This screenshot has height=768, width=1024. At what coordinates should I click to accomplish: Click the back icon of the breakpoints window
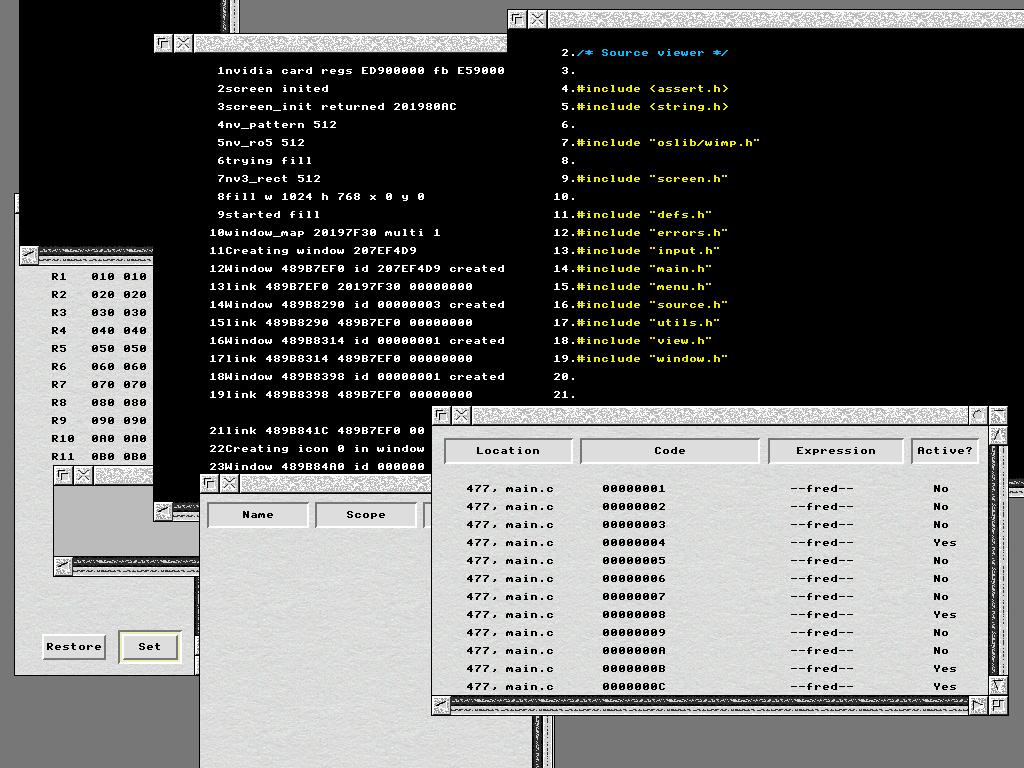pyautogui.click(x=441, y=415)
